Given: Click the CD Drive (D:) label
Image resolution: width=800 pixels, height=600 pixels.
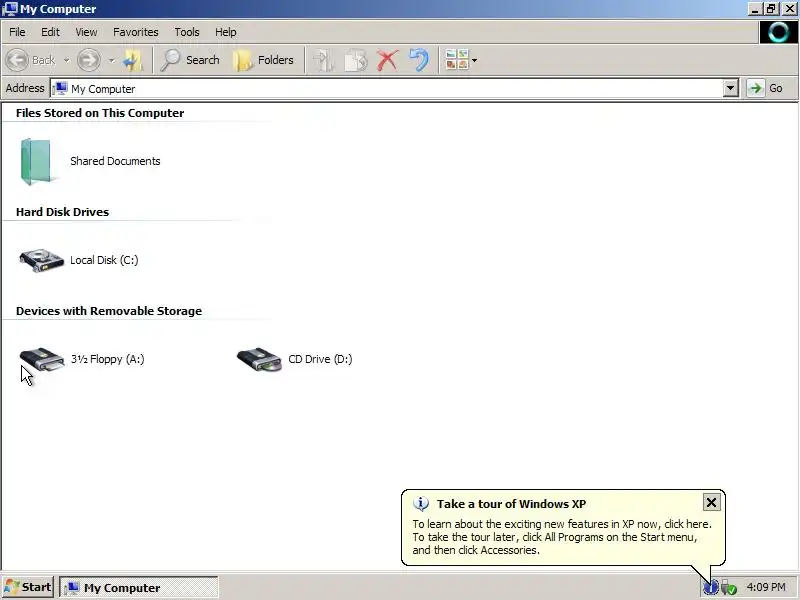Looking at the screenshot, I should (x=320, y=359).
